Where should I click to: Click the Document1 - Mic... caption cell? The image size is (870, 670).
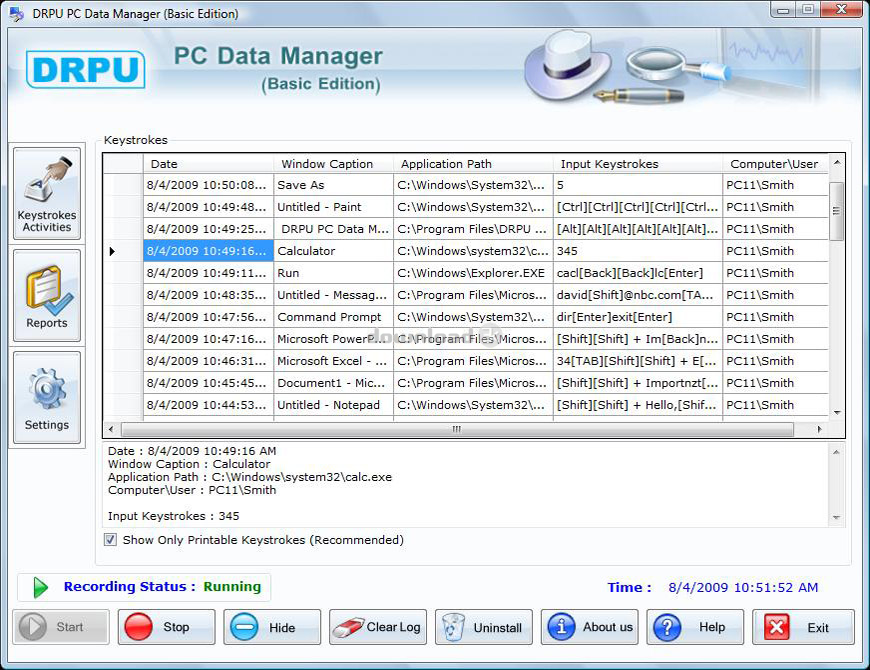[333, 383]
